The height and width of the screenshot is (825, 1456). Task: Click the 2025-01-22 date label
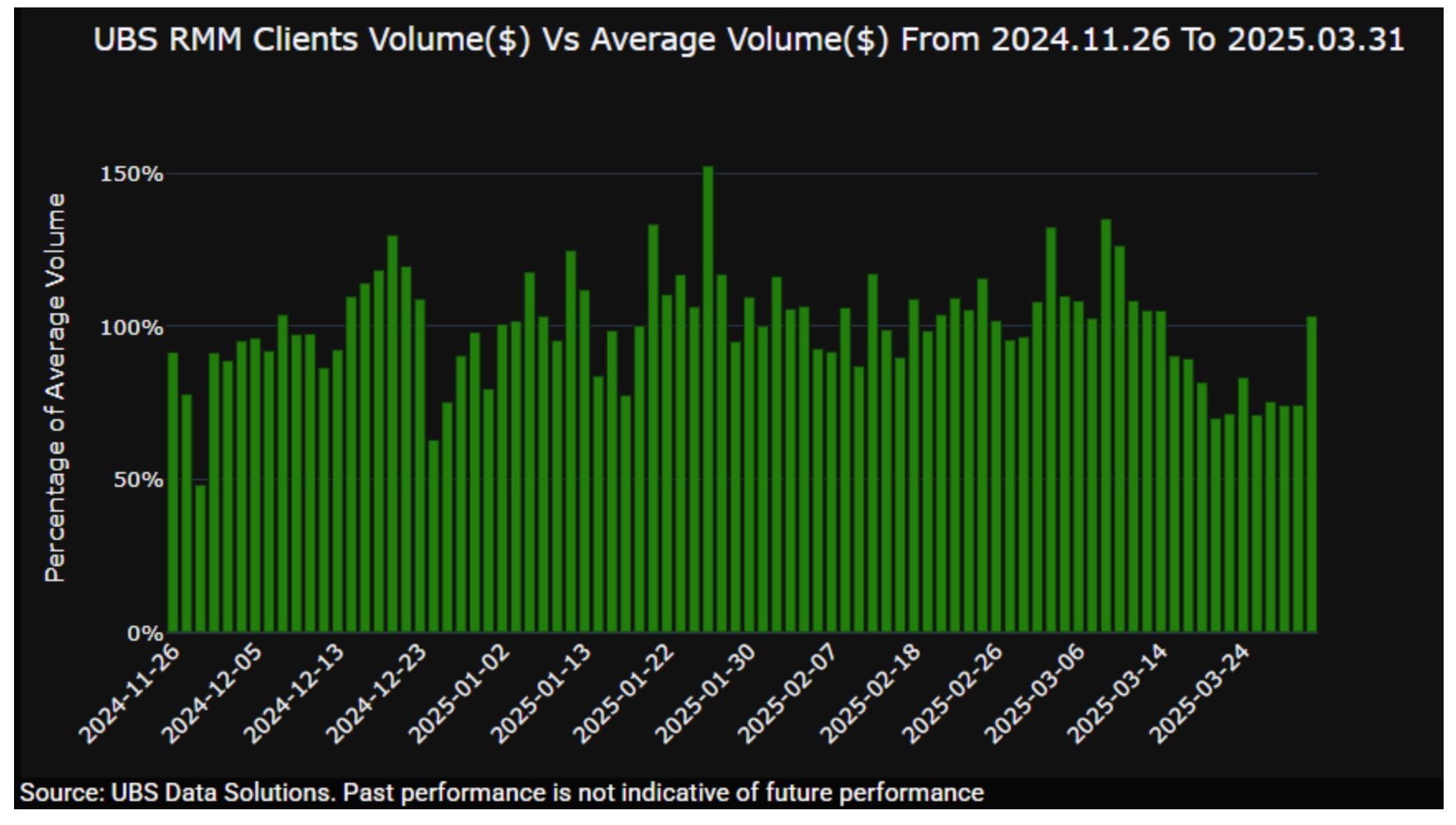coord(624,694)
